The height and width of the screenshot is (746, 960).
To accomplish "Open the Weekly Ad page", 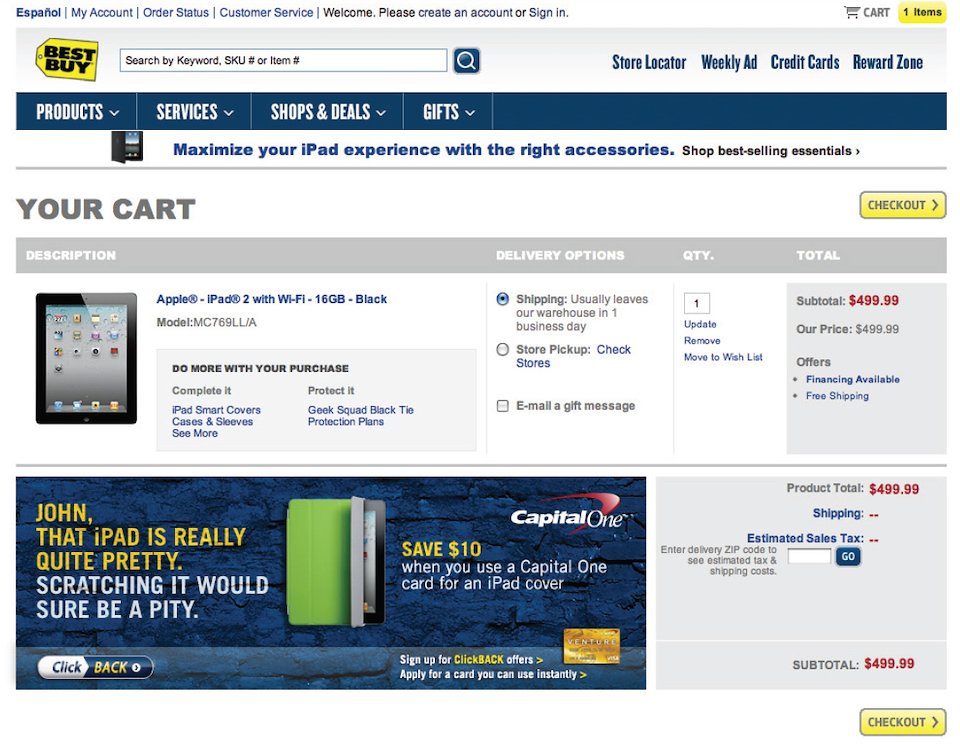I will [x=728, y=62].
